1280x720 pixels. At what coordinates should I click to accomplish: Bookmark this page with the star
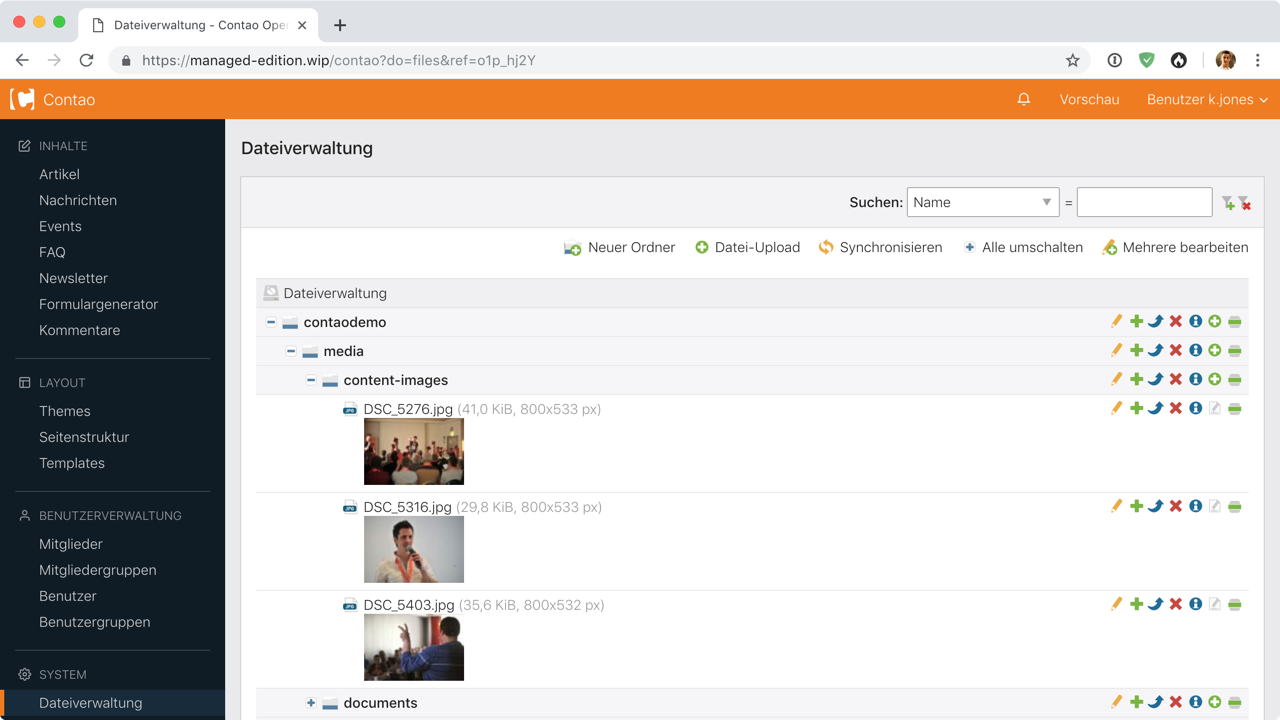coord(1073,60)
